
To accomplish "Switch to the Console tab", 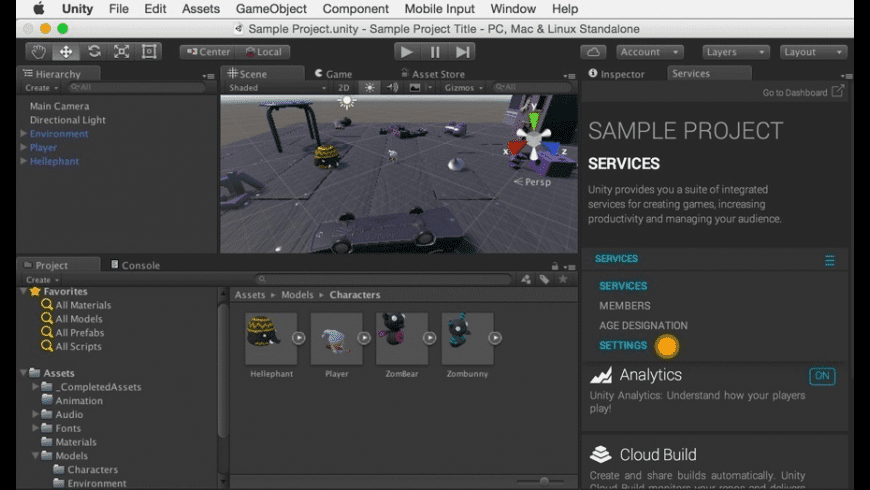I will 140,265.
